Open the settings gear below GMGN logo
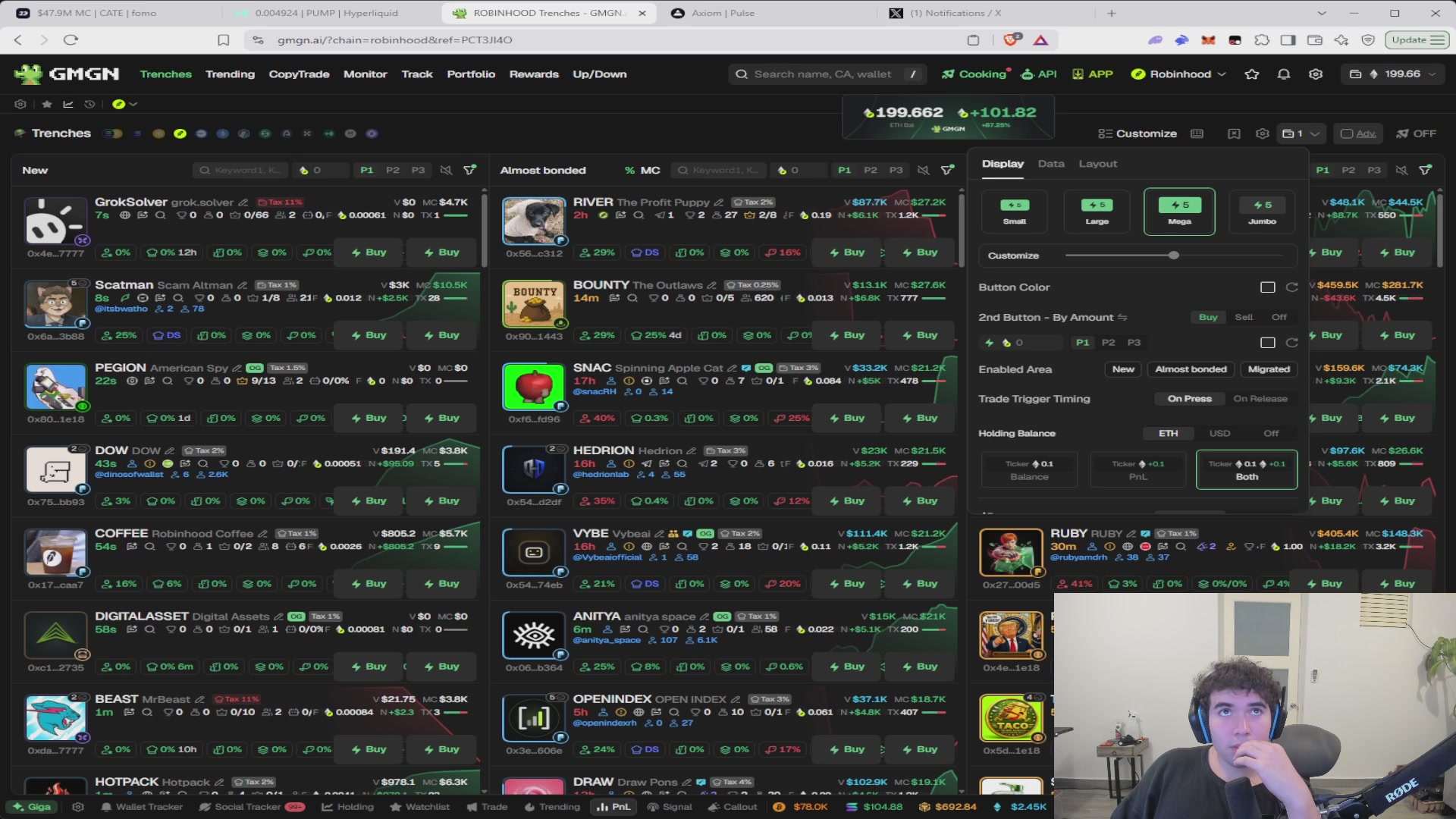 click(20, 104)
